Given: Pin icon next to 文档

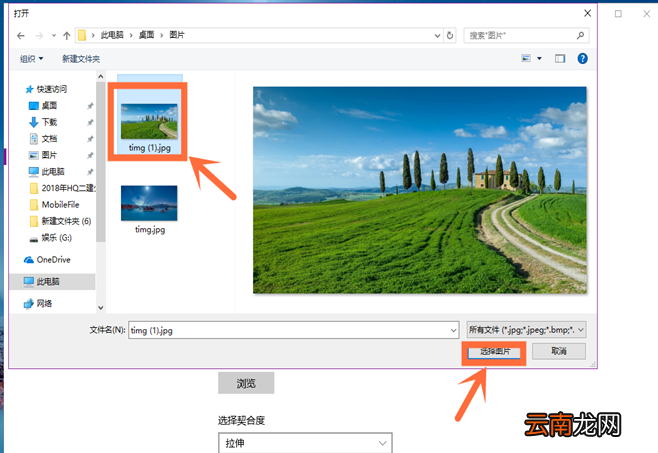Looking at the screenshot, I should coord(90,139).
